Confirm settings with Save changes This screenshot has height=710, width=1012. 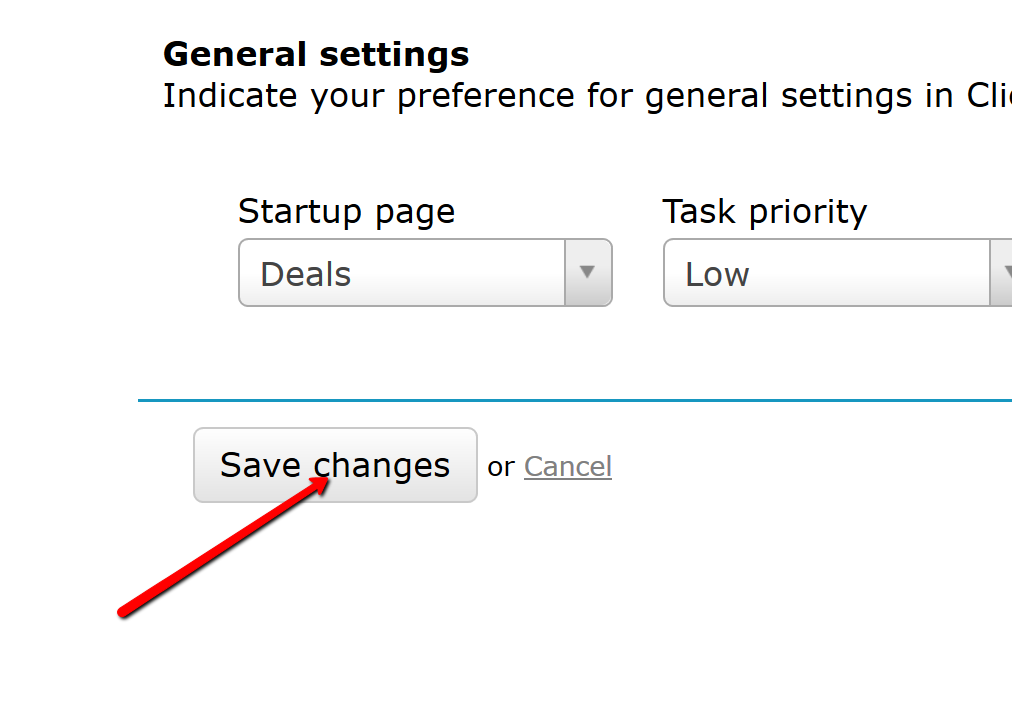click(x=335, y=465)
